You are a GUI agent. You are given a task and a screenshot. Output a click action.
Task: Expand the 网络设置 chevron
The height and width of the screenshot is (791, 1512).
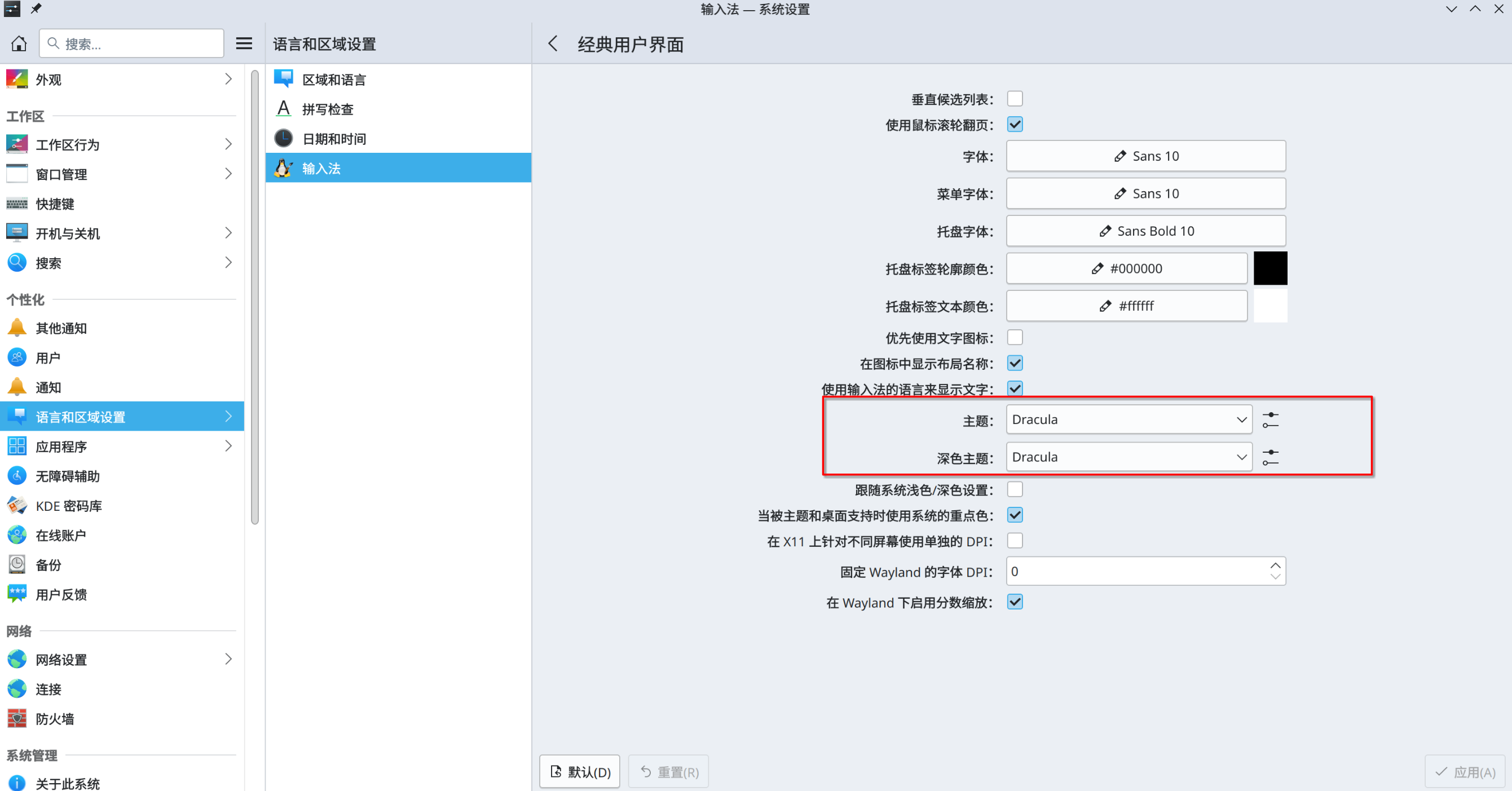(x=228, y=660)
